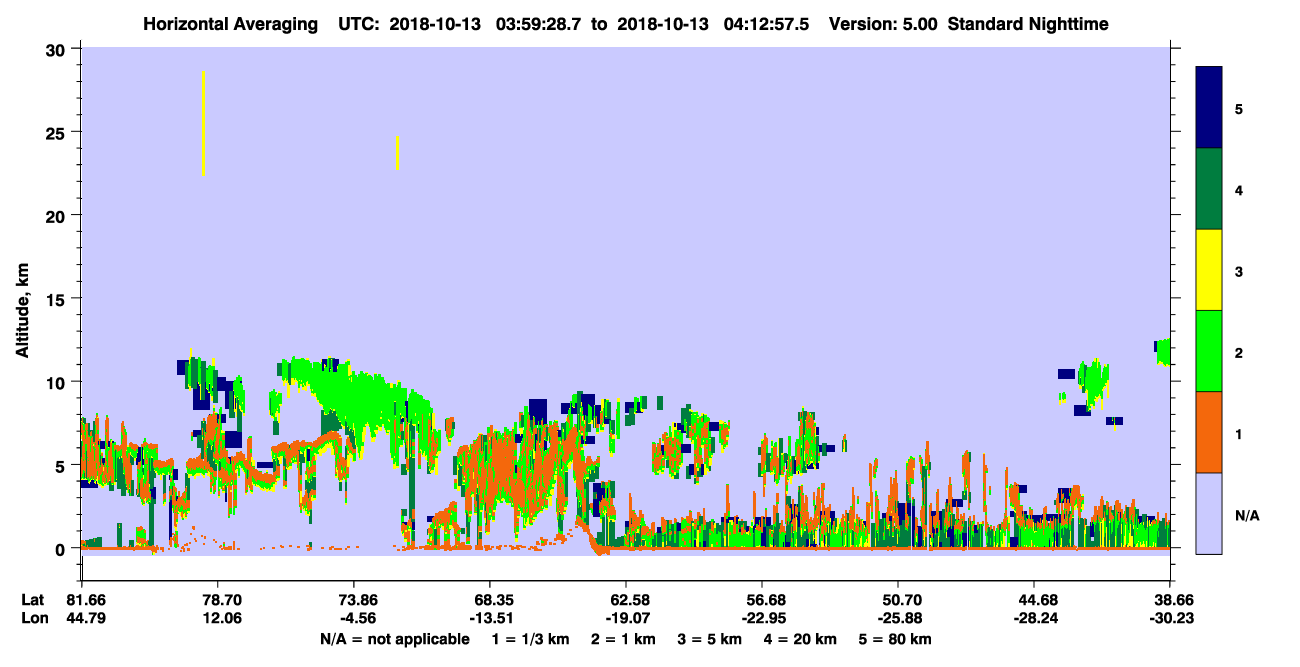
Task: Click the 0 altitude tick label
Action: tap(62, 548)
